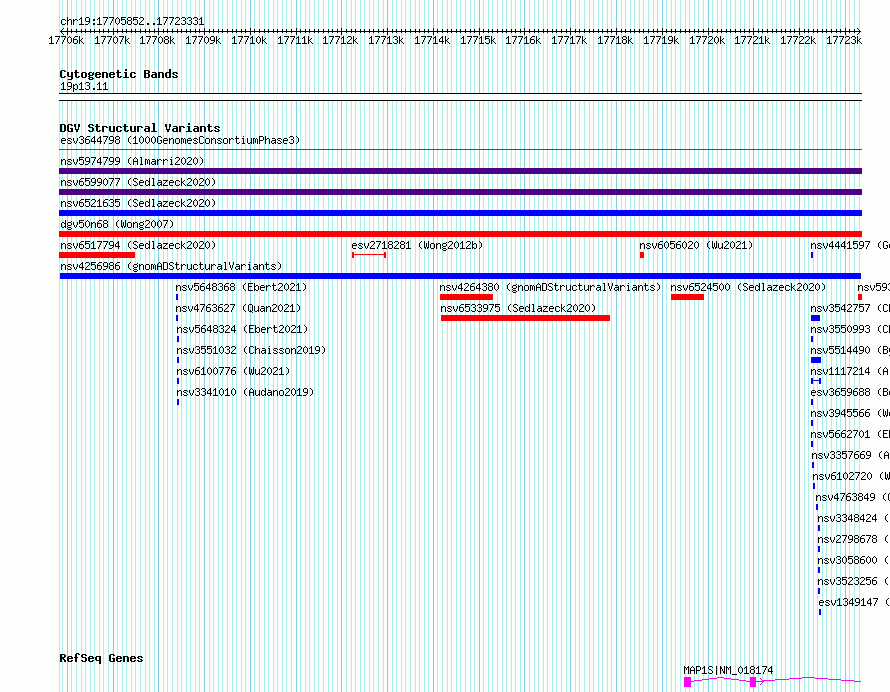Screen dimensions: 890x692
Task: Open the nsv4256986 (gnomADStructuralVariants) label
Action: pyautogui.click(x=171, y=266)
